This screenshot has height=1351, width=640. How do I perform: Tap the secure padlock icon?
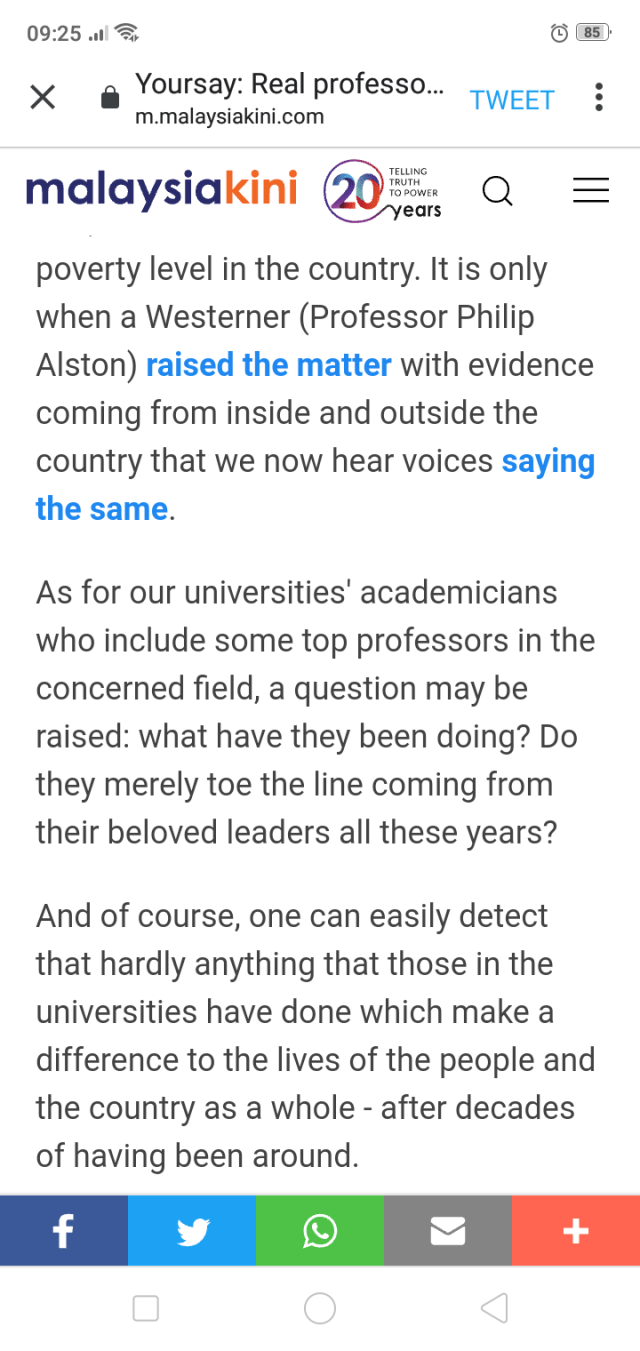point(109,98)
